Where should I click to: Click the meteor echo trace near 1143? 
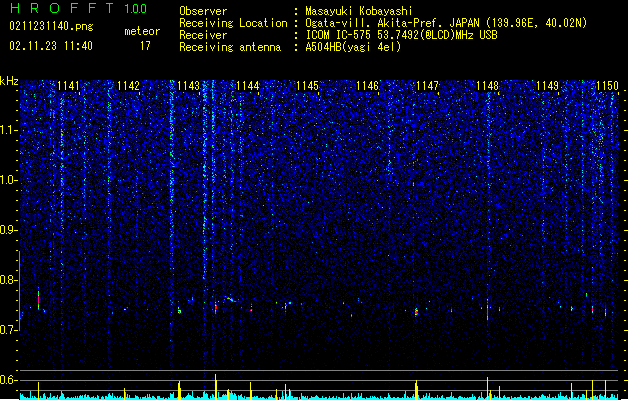(x=179, y=310)
